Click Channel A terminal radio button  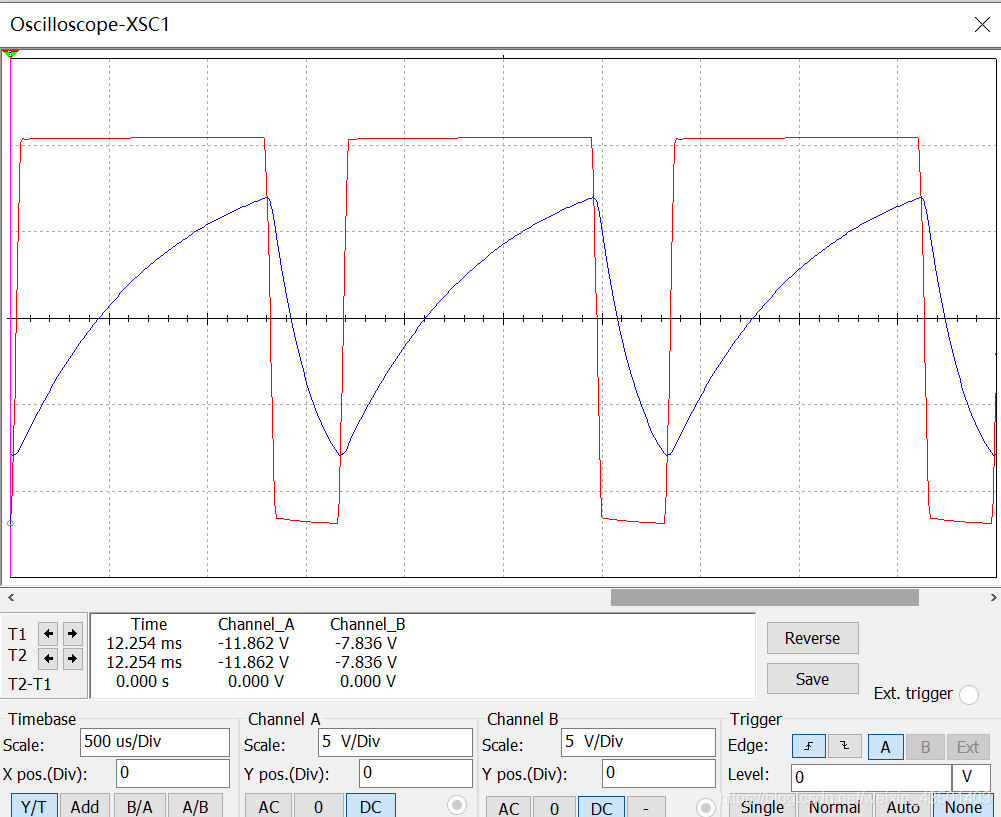[457, 805]
